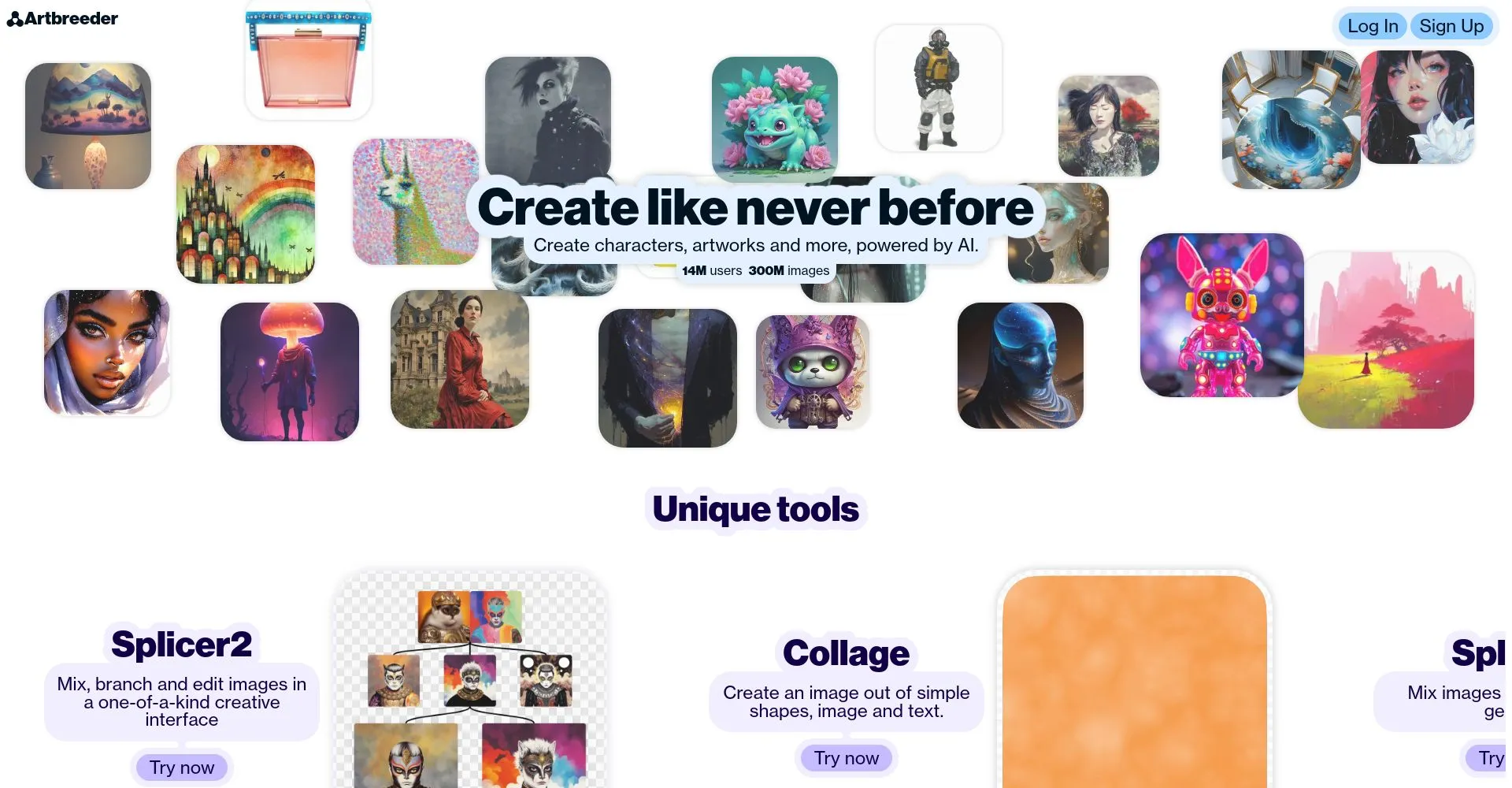Open the Log In button
Screen dimensions: 1512x788
(x=1372, y=26)
